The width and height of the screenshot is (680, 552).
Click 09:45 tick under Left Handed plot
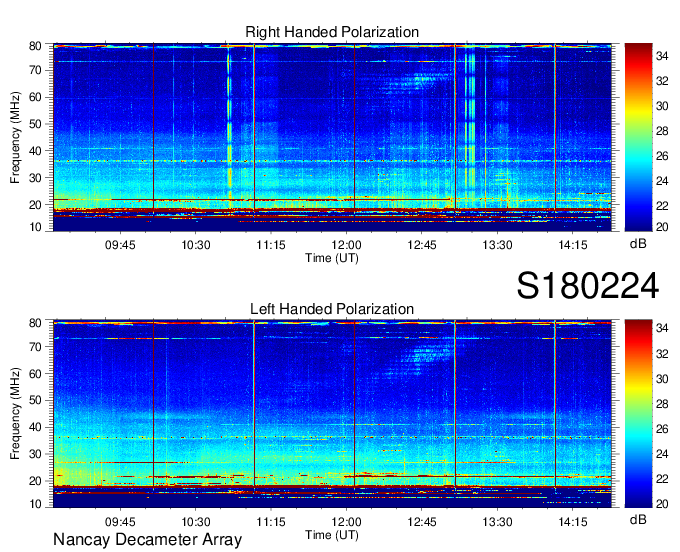[120, 522]
